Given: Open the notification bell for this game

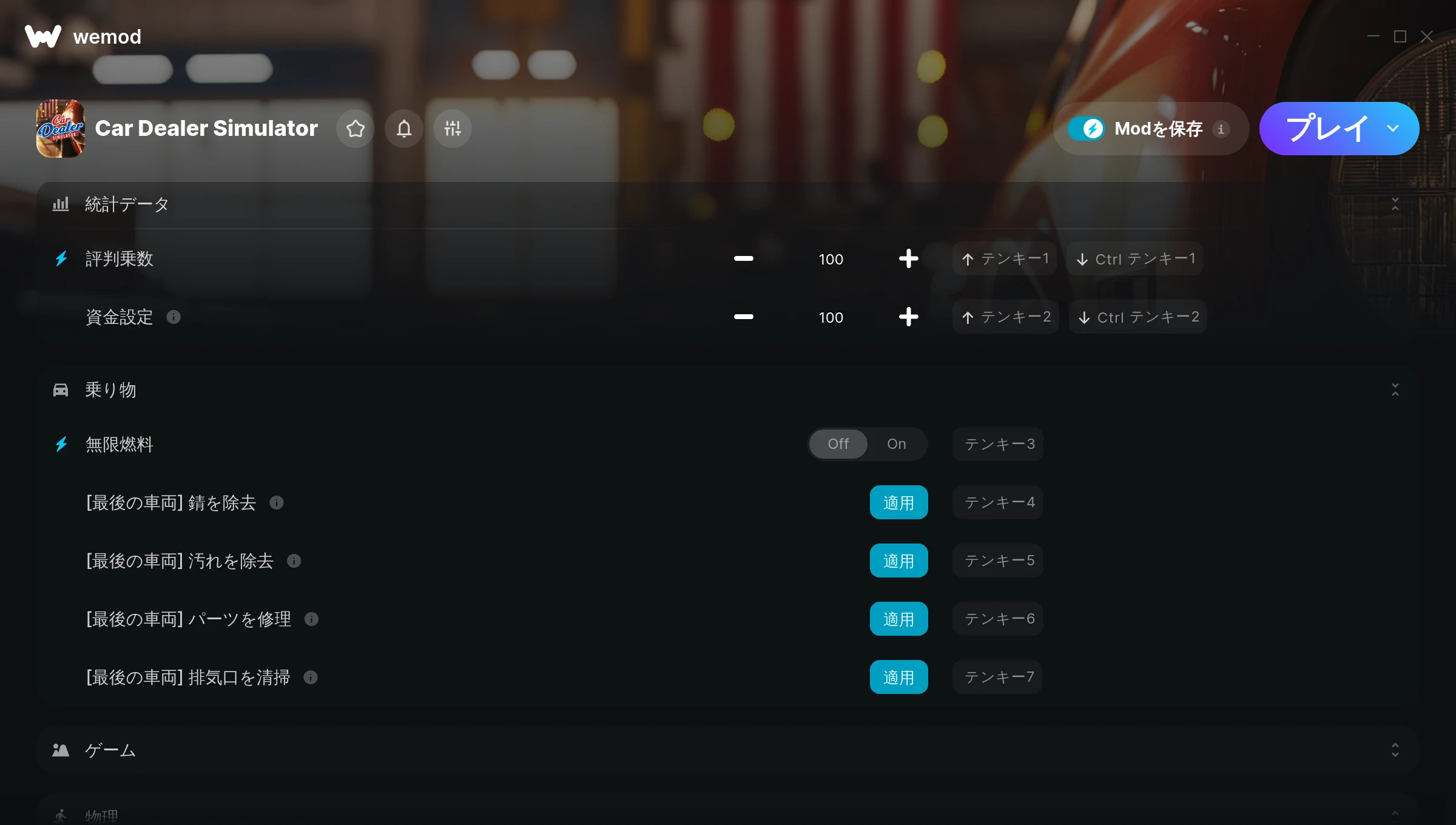Looking at the screenshot, I should pos(404,129).
